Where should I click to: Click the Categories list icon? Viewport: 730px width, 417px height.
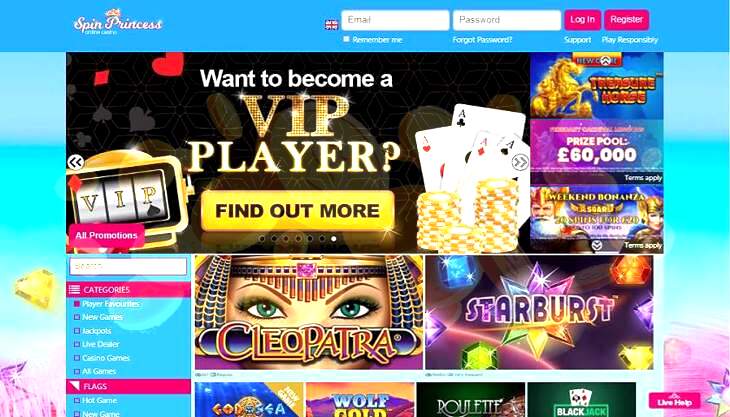tap(74, 289)
